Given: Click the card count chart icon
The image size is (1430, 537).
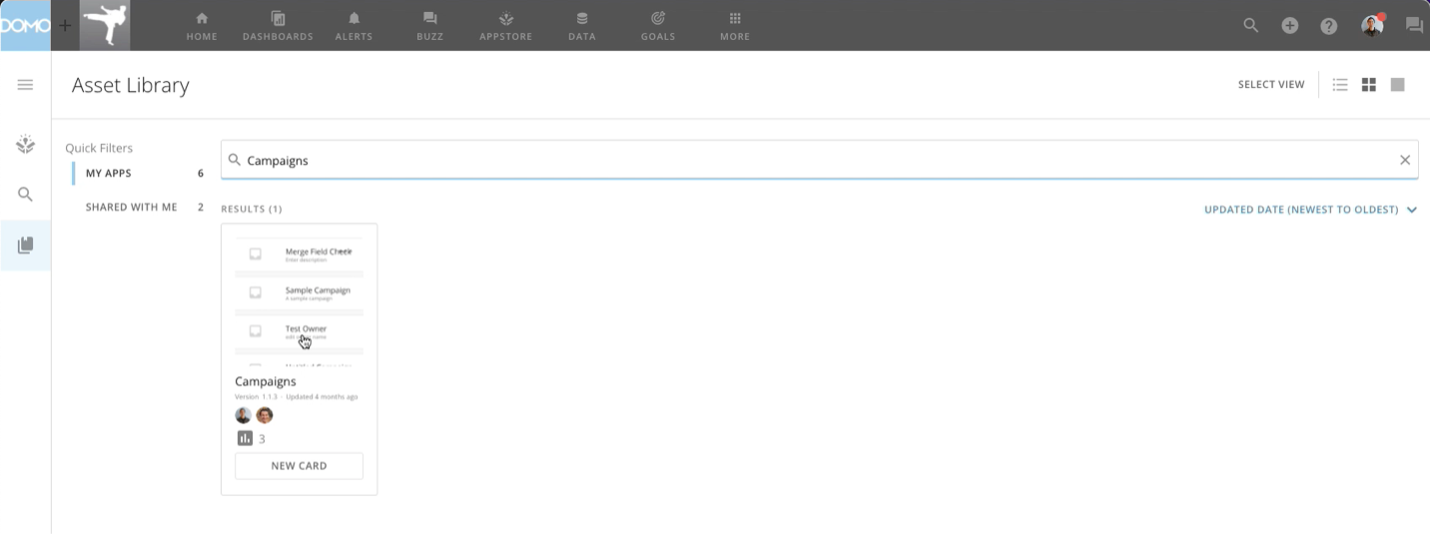Looking at the screenshot, I should [244, 438].
